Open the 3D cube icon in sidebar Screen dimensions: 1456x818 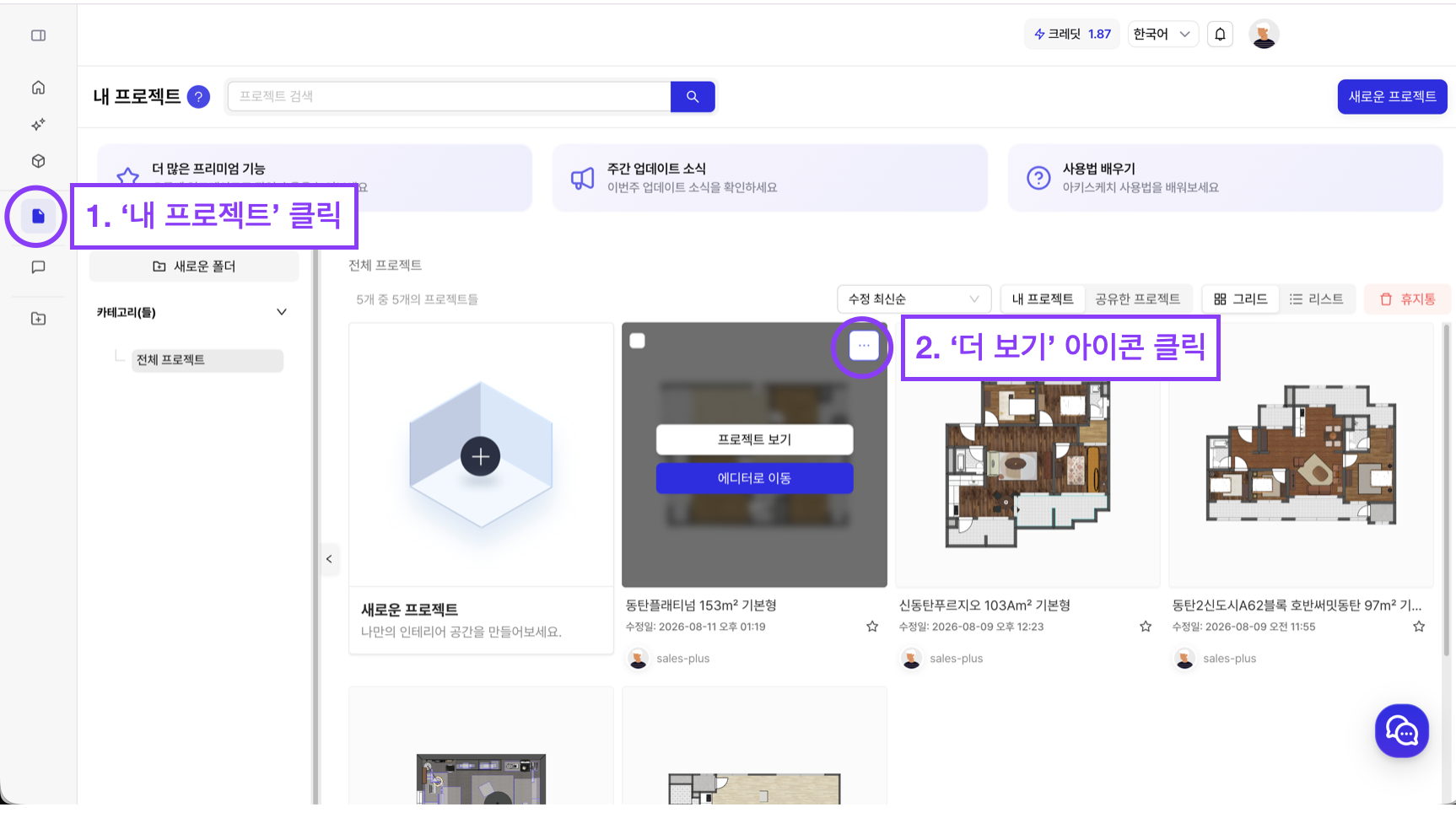(38, 161)
